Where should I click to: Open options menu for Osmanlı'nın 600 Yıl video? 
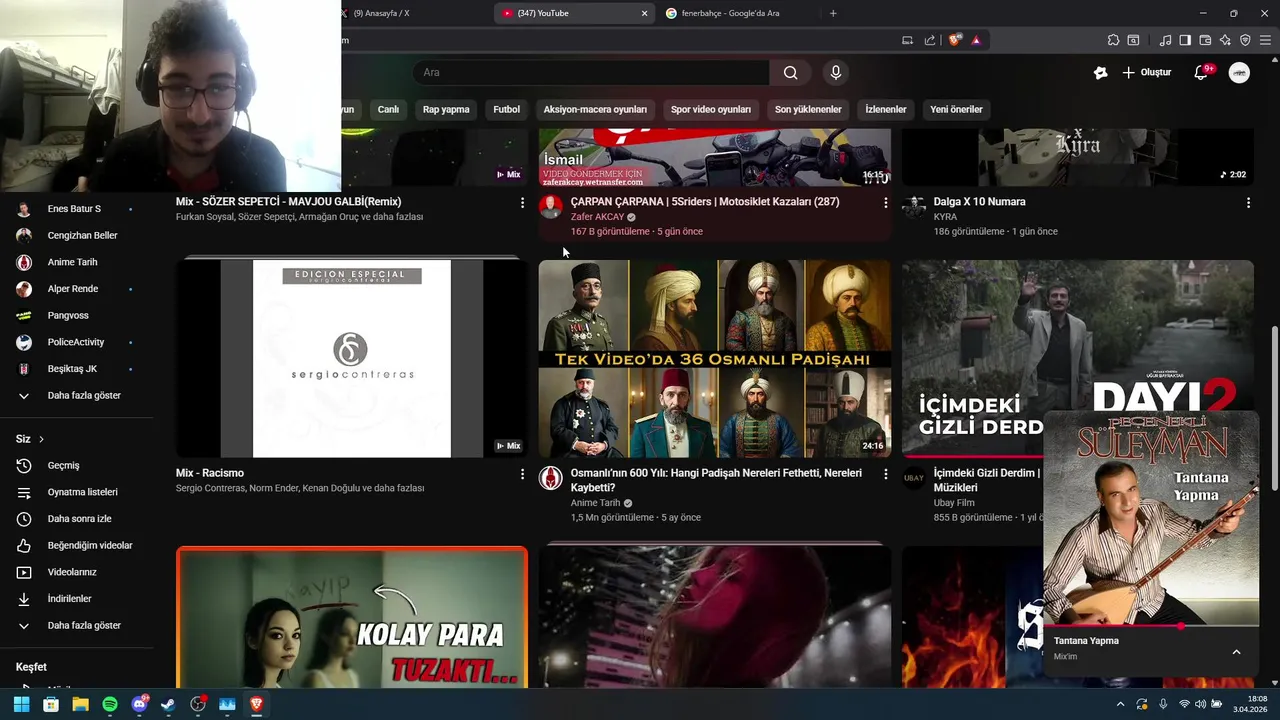point(885,474)
